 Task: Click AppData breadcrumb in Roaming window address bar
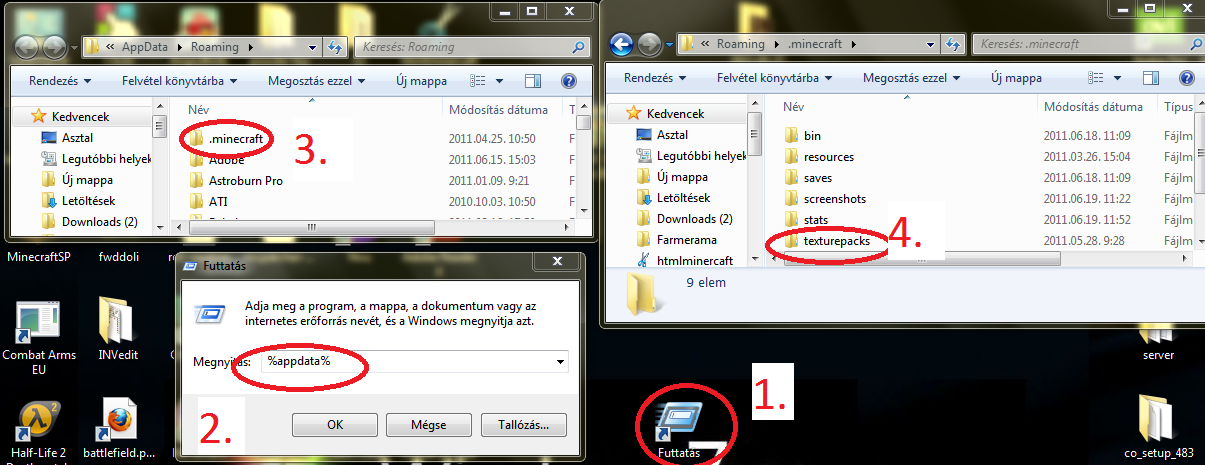pos(144,47)
